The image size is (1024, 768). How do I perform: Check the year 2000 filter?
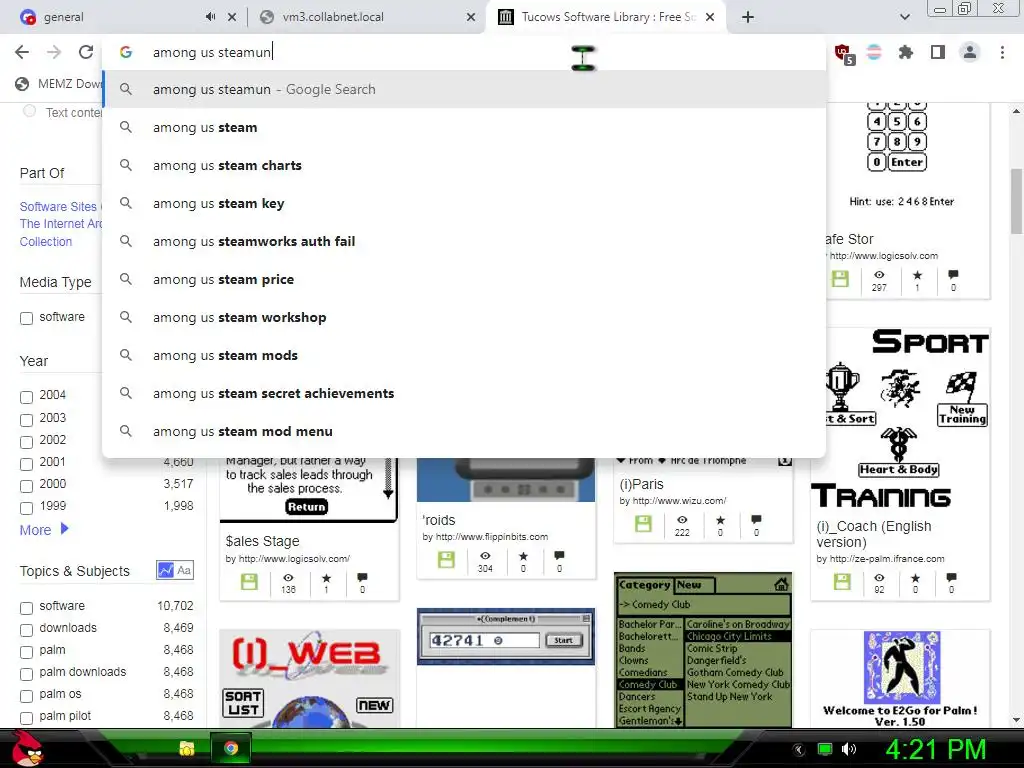pos(26,486)
